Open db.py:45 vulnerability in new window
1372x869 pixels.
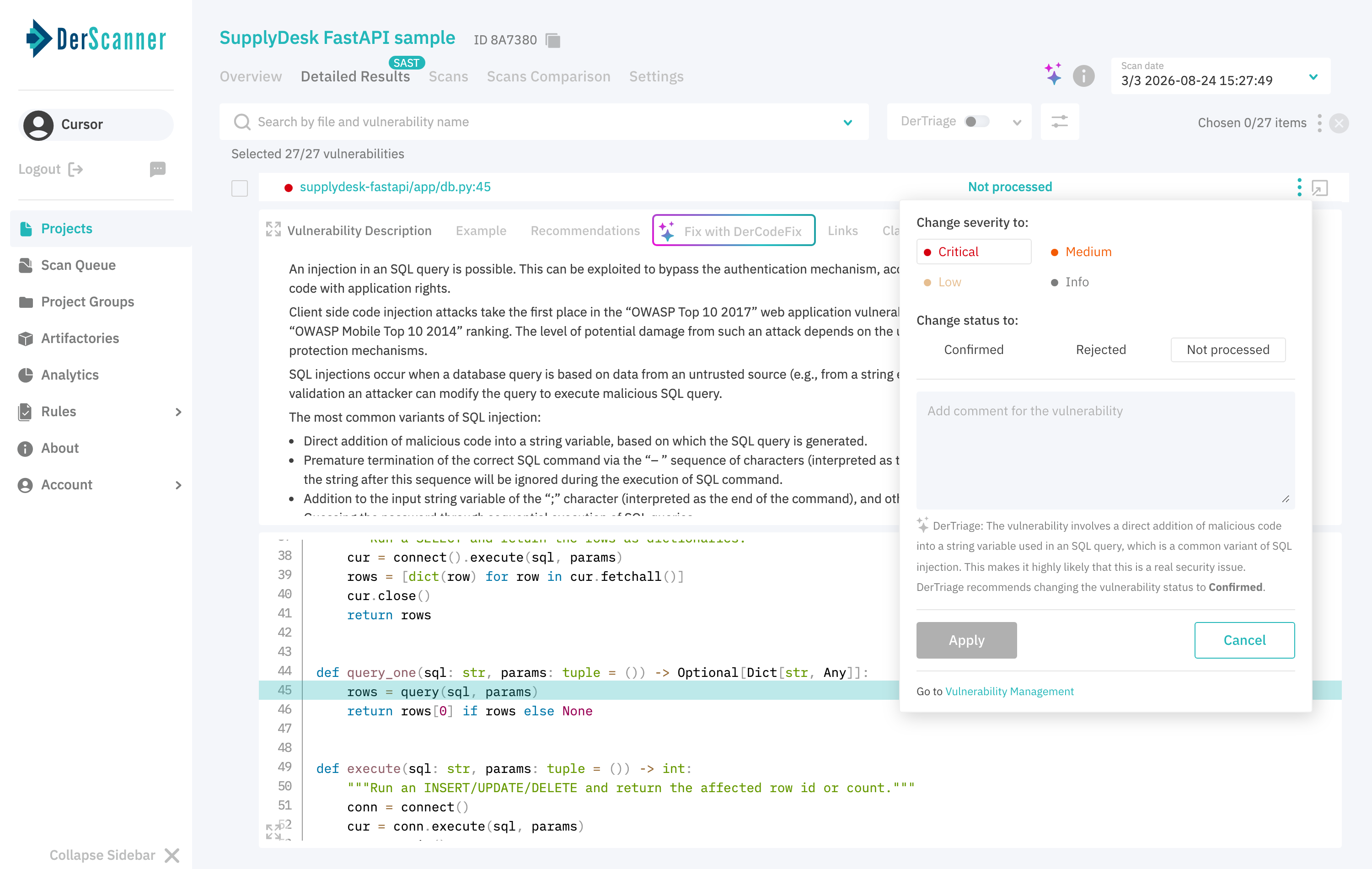click(x=1319, y=188)
